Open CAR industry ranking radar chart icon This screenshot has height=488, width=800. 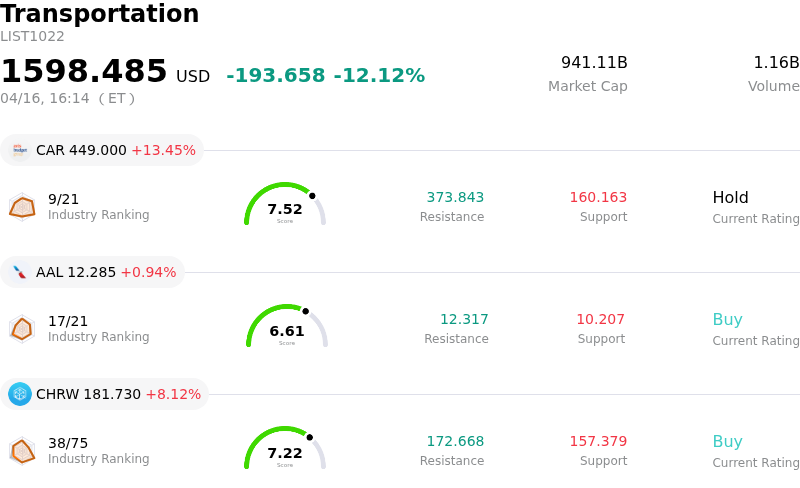coord(22,206)
